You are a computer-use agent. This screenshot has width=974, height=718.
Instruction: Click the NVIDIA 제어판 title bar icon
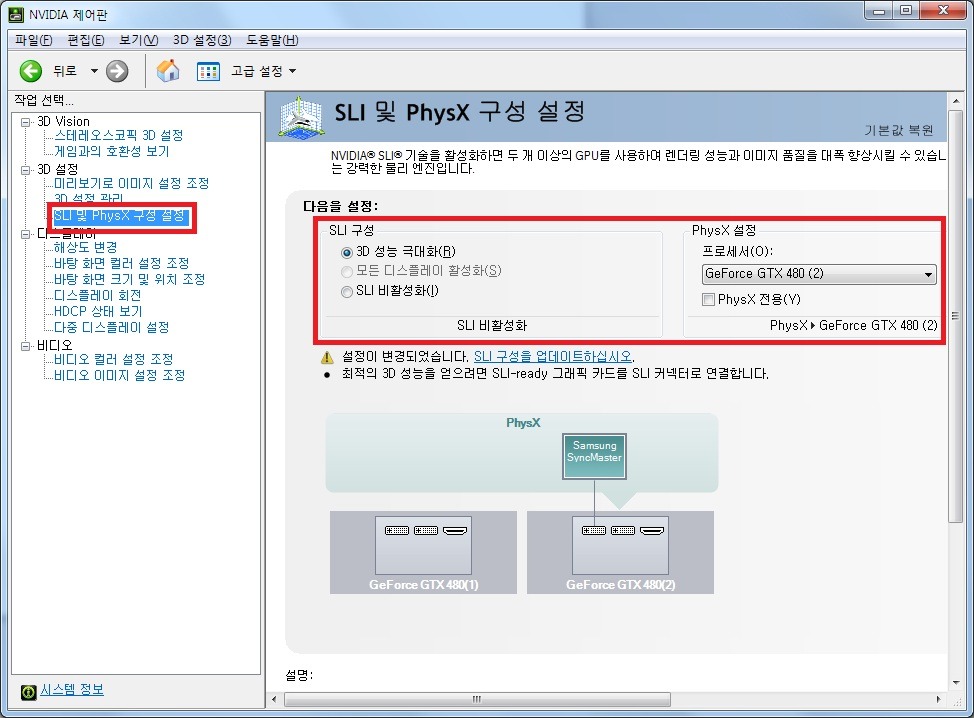[16, 14]
